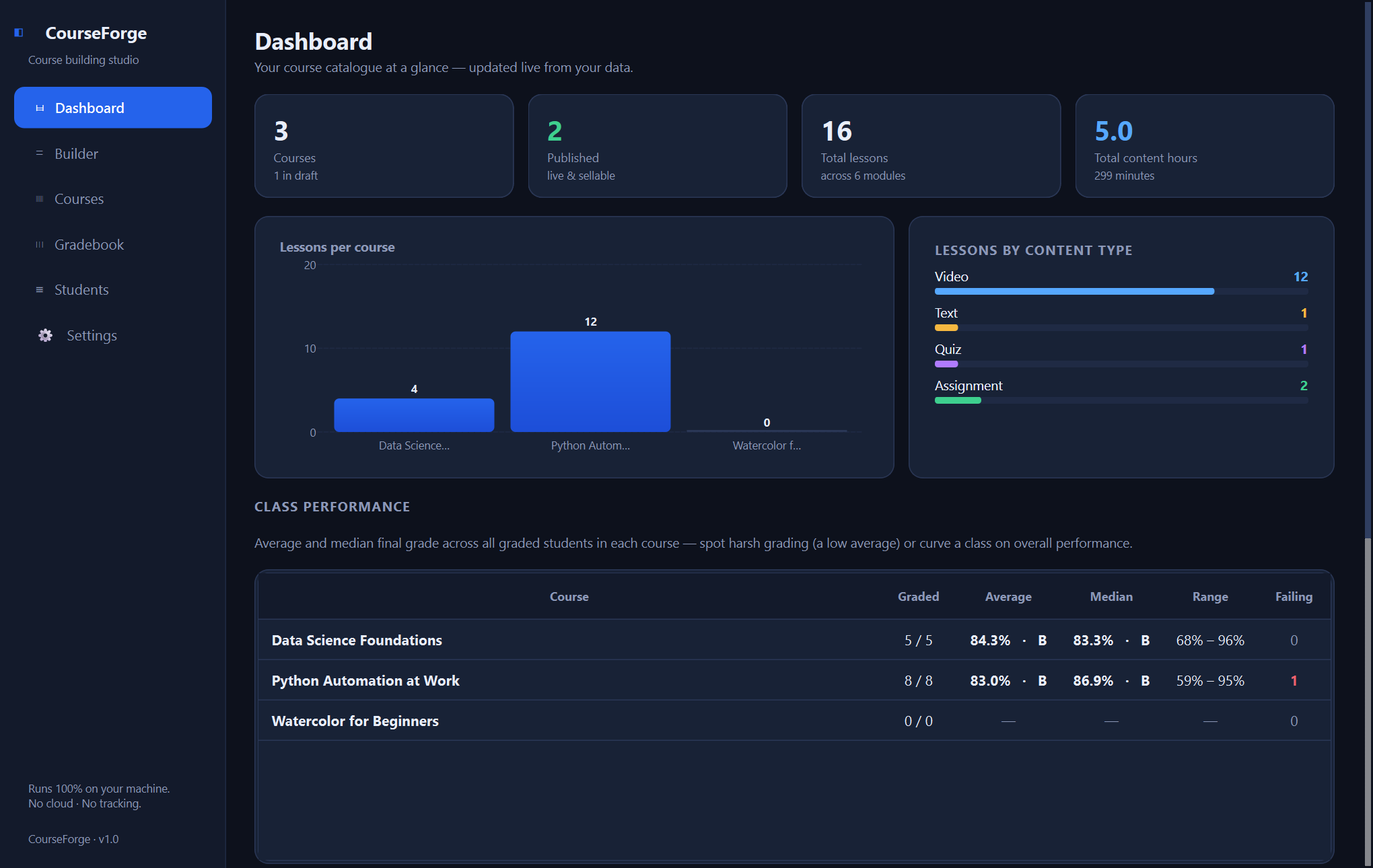Click the Assignment content type bar
The height and width of the screenshot is (868, 1373).
pos(1121,400)
